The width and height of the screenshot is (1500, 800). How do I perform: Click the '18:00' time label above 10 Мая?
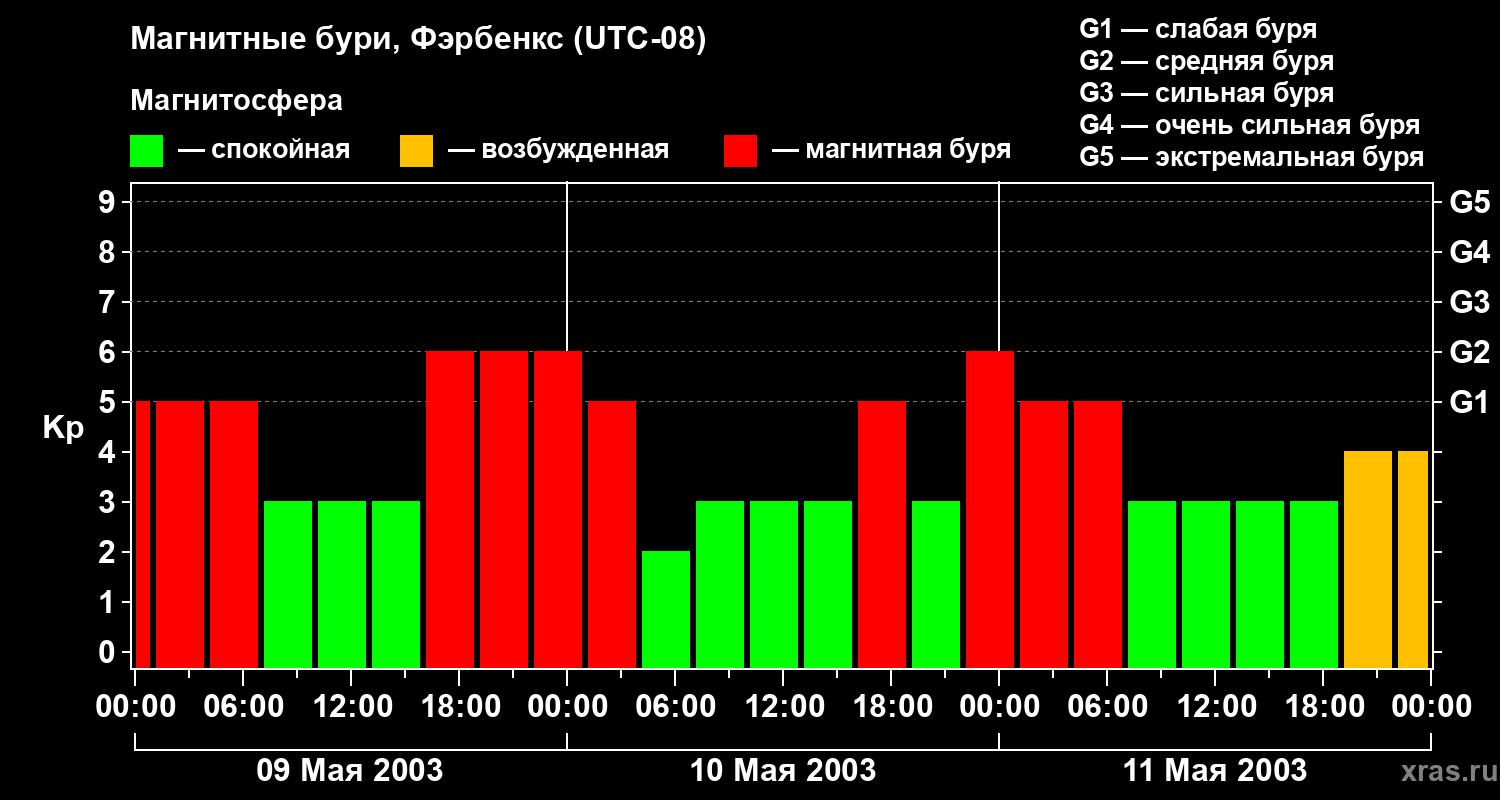point(891,706)
